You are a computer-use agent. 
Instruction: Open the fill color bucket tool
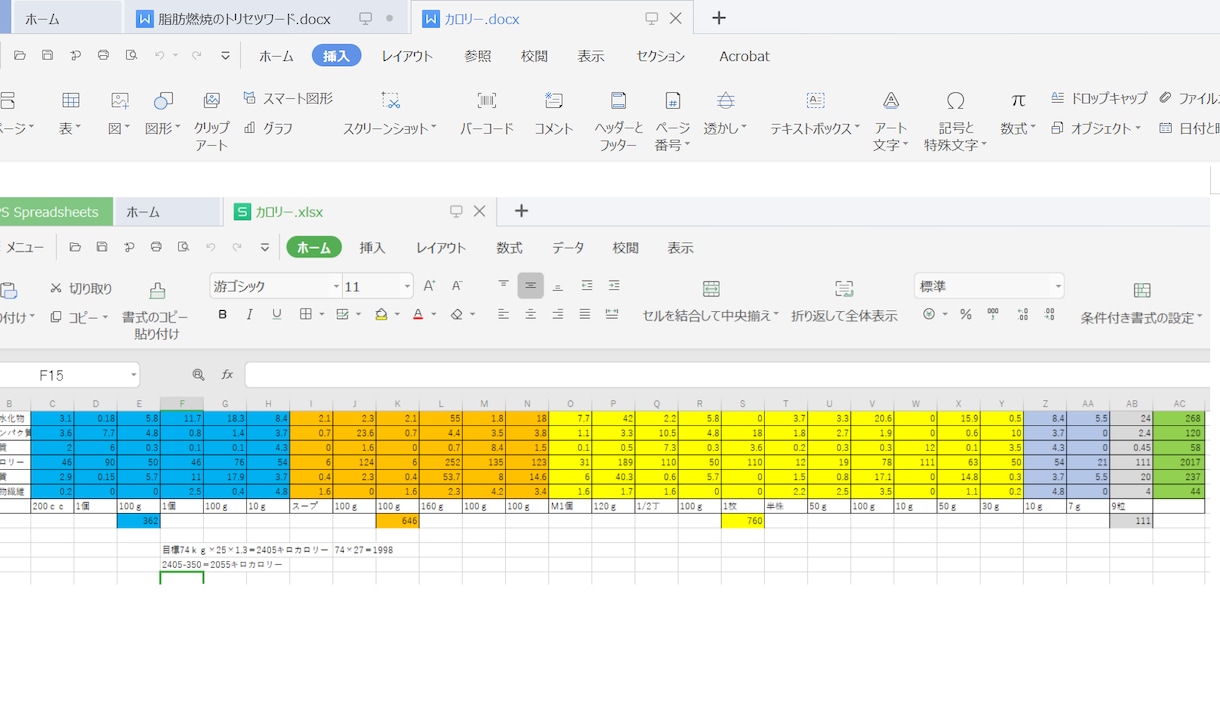pyautogui.click(x=381, y=314)
